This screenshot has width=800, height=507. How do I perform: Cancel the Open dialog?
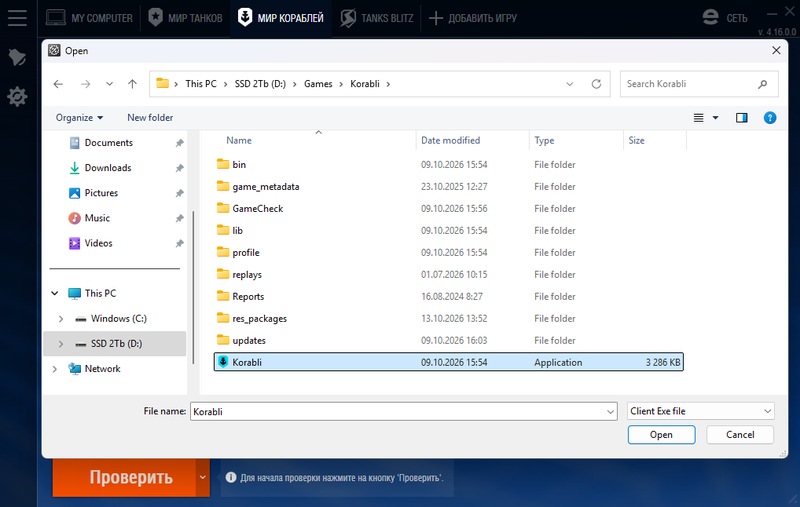click(x=740, y=435)
